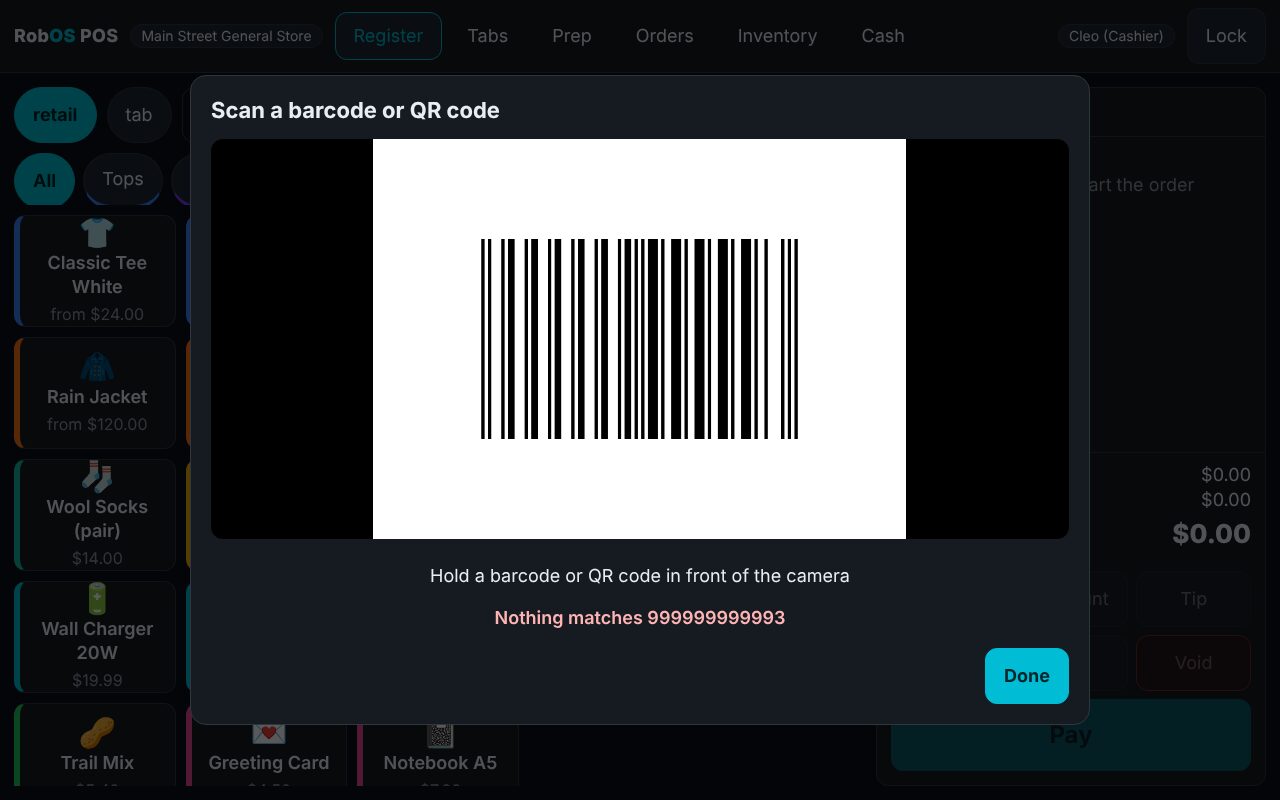Image resolution: width=1280 pixels, height=800 pixels.
Task: Lock the register with the Lock button
Action: click(1226, 36)
